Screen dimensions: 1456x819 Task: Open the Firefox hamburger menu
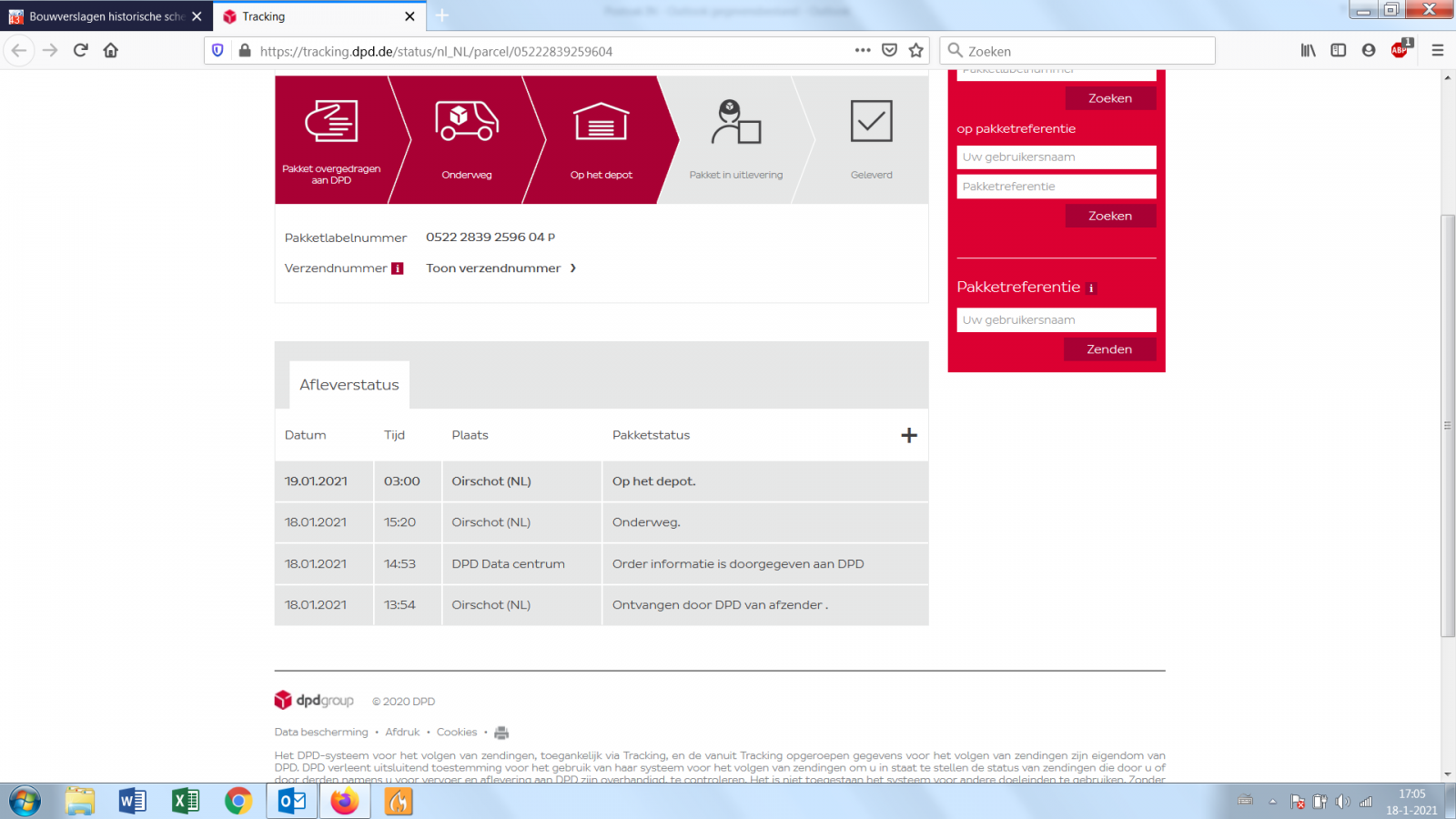click(x=1438, y=50)
